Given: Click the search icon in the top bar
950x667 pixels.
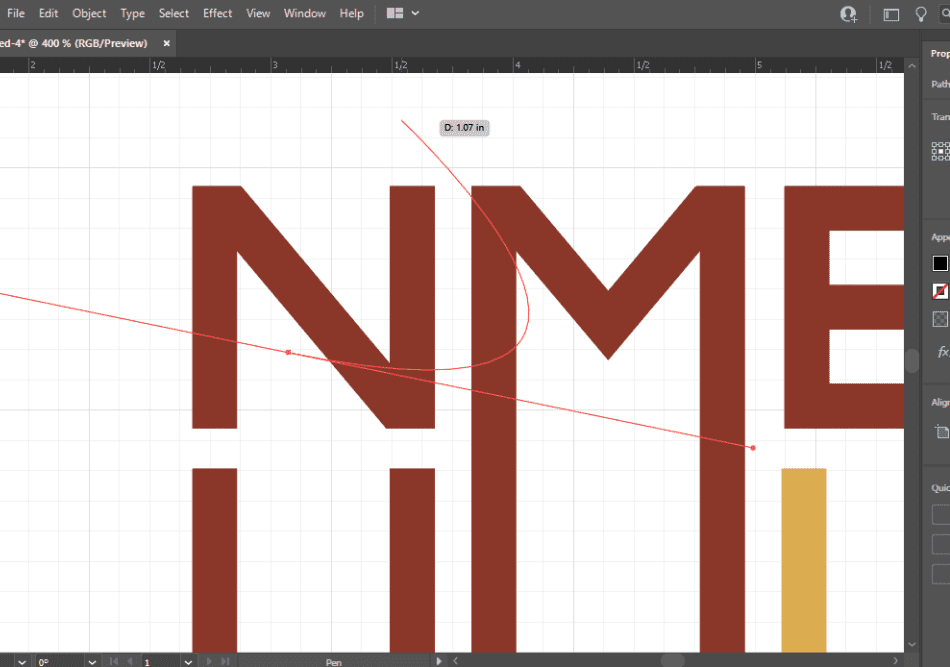Looking at the screenshot, I should tap(945, 14).
